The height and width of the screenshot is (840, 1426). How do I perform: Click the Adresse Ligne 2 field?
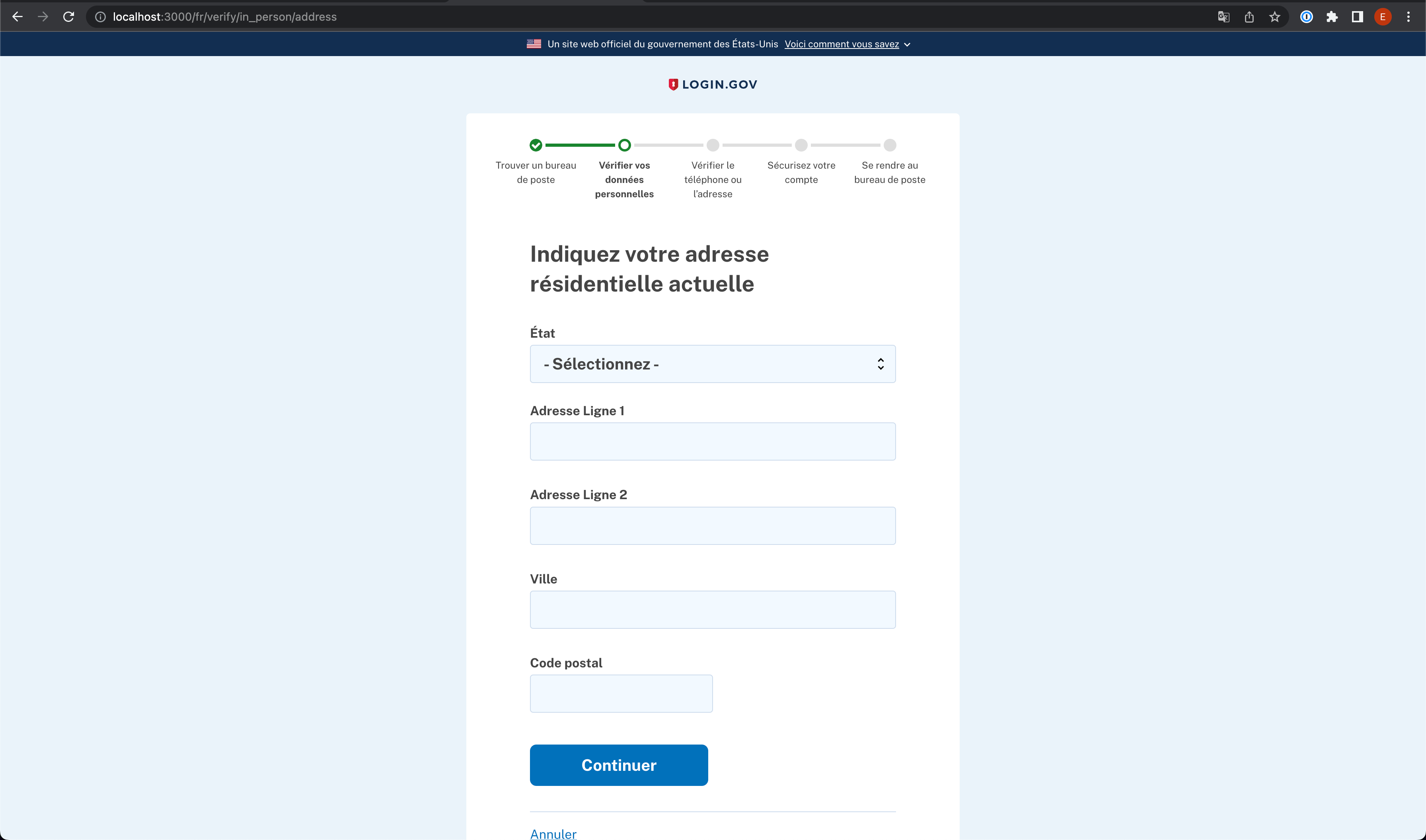pos(712,526)
